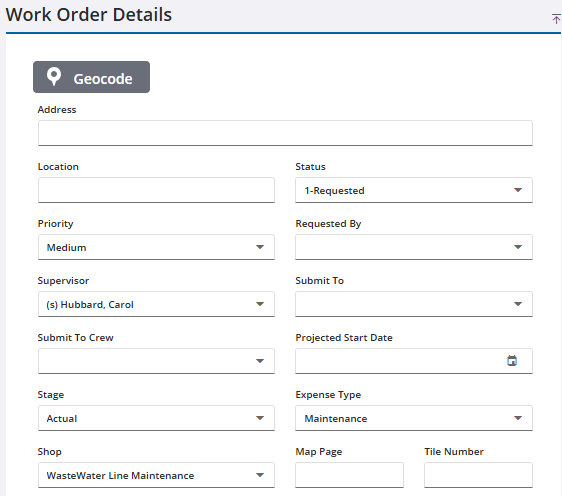This screenshot has width=562, height=496.
Task: Click the map pin icon on Geocode
Action: (54, 76)
